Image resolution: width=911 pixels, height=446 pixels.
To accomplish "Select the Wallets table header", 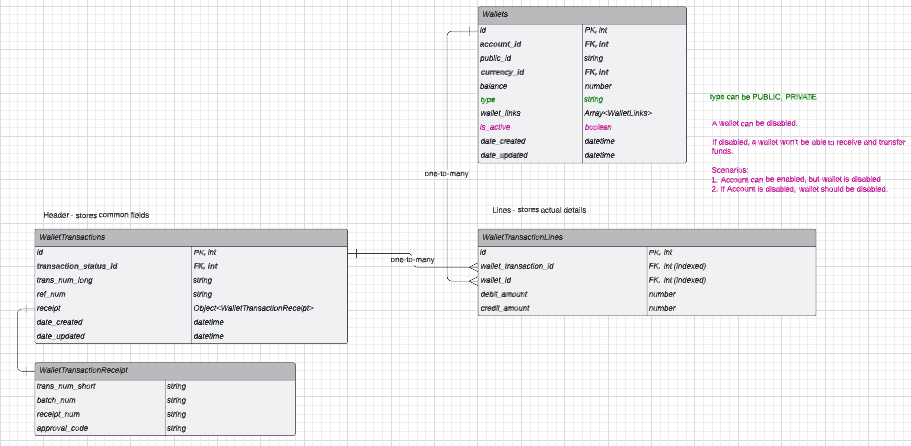I will 582,15.
